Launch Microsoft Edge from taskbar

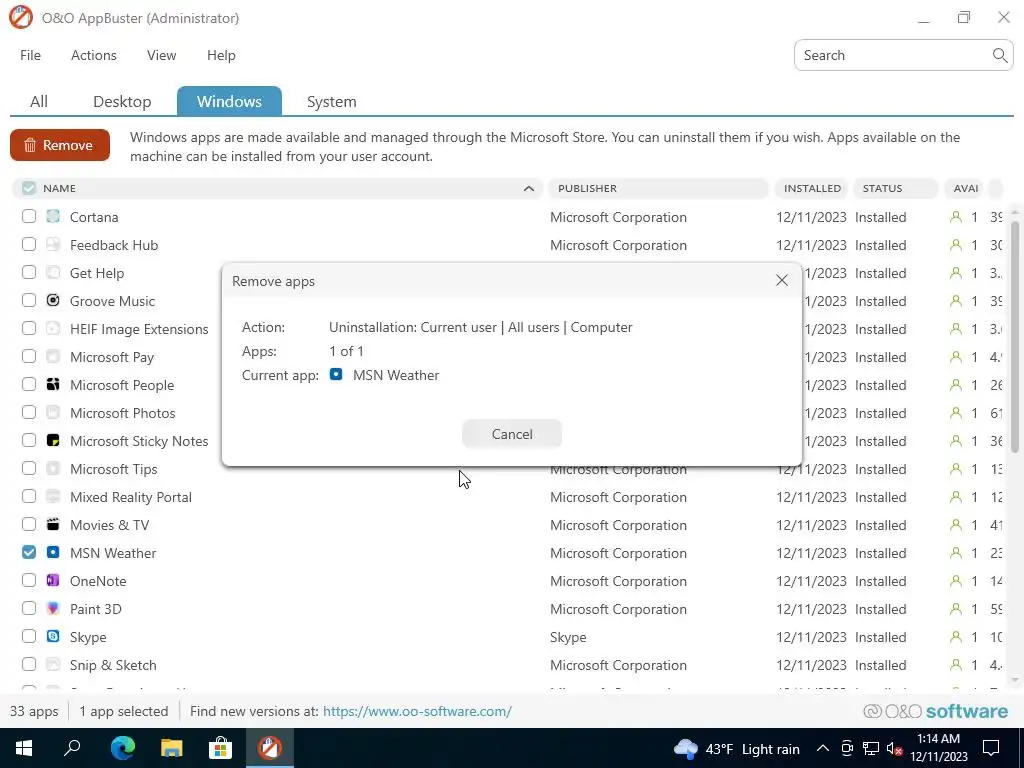(122, 748)
